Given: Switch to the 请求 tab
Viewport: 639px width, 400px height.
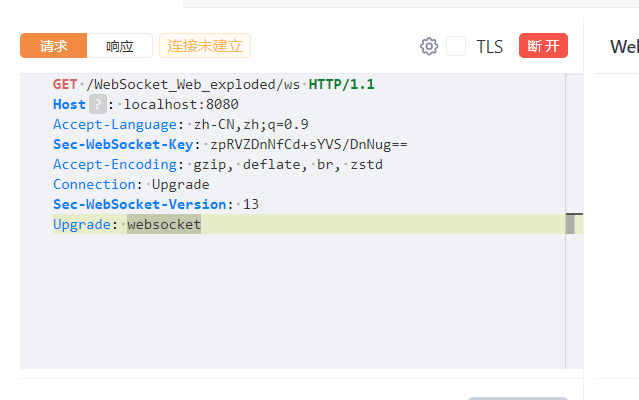Looking at the screenshot, I should (x=53, y=46).
